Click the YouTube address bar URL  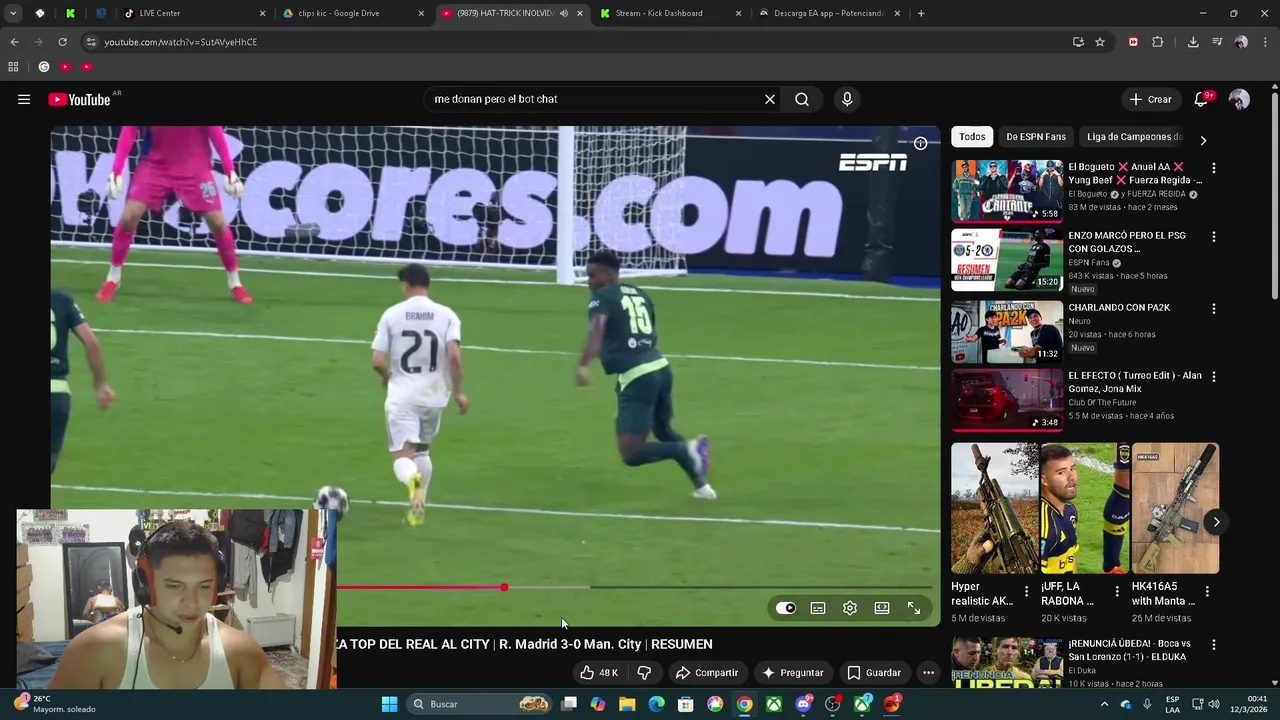pos(180,42)
